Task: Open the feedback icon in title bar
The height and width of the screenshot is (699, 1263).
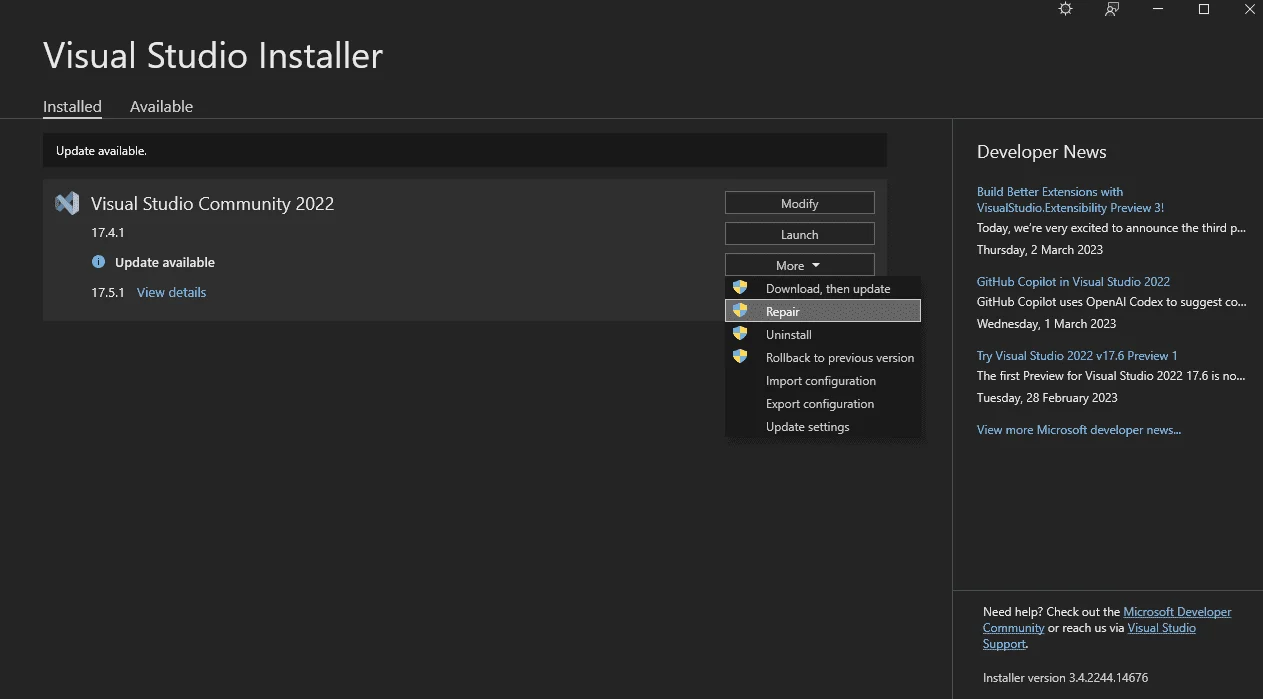Action: (1112, 9)
